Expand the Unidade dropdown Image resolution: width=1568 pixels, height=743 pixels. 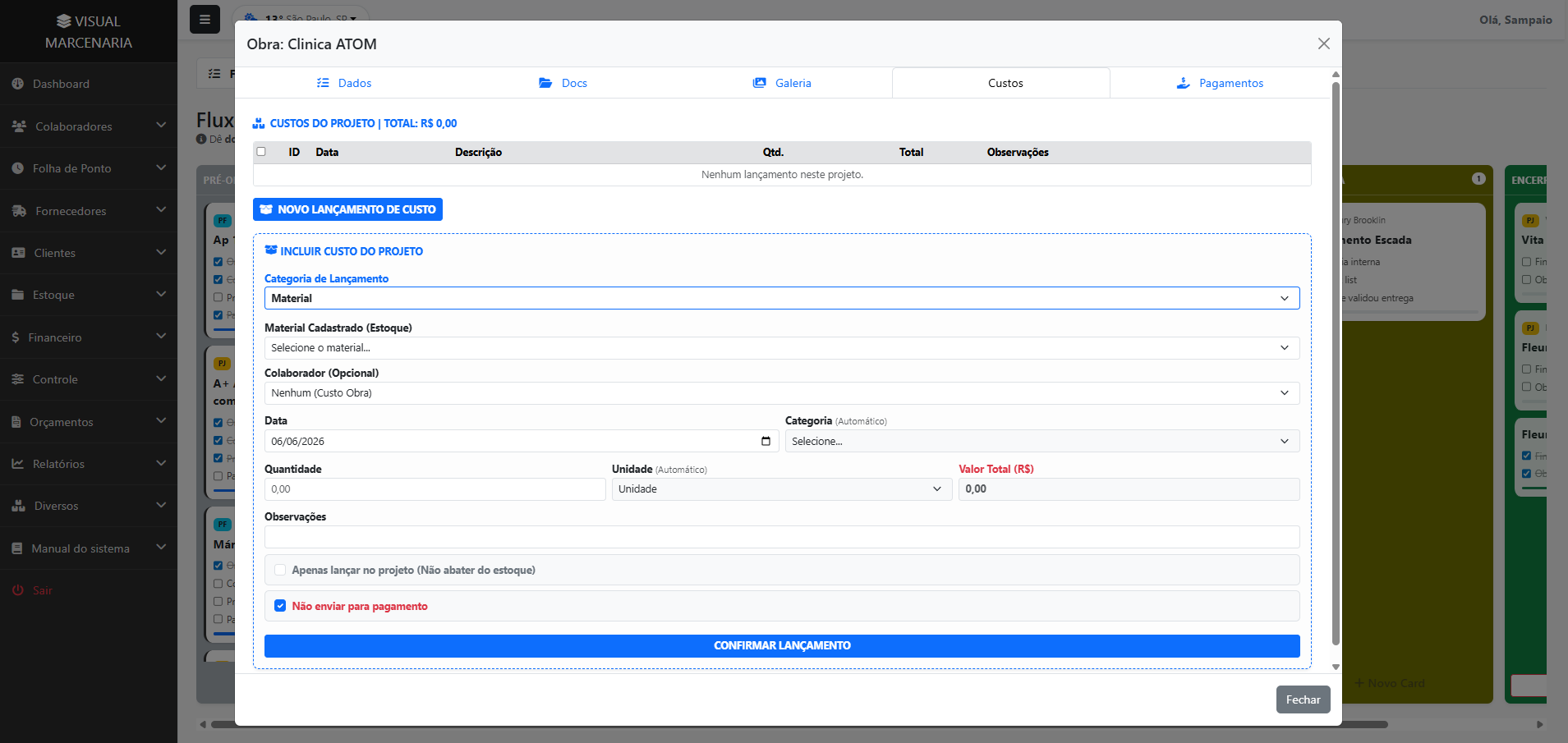pos(782,489)
